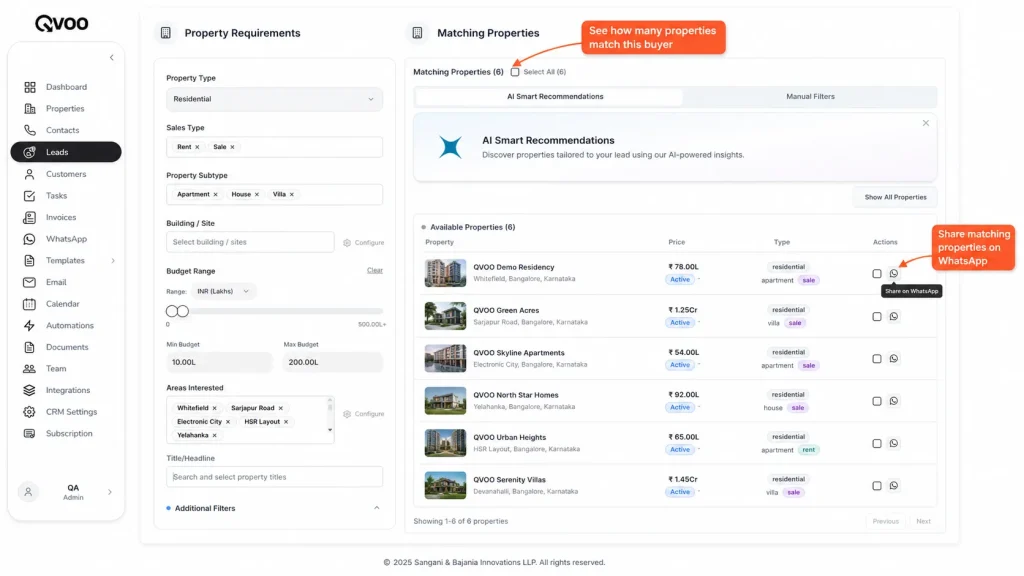
Task: Open the INR (Lakhs) range dropdown
Action: click(223, 291)
